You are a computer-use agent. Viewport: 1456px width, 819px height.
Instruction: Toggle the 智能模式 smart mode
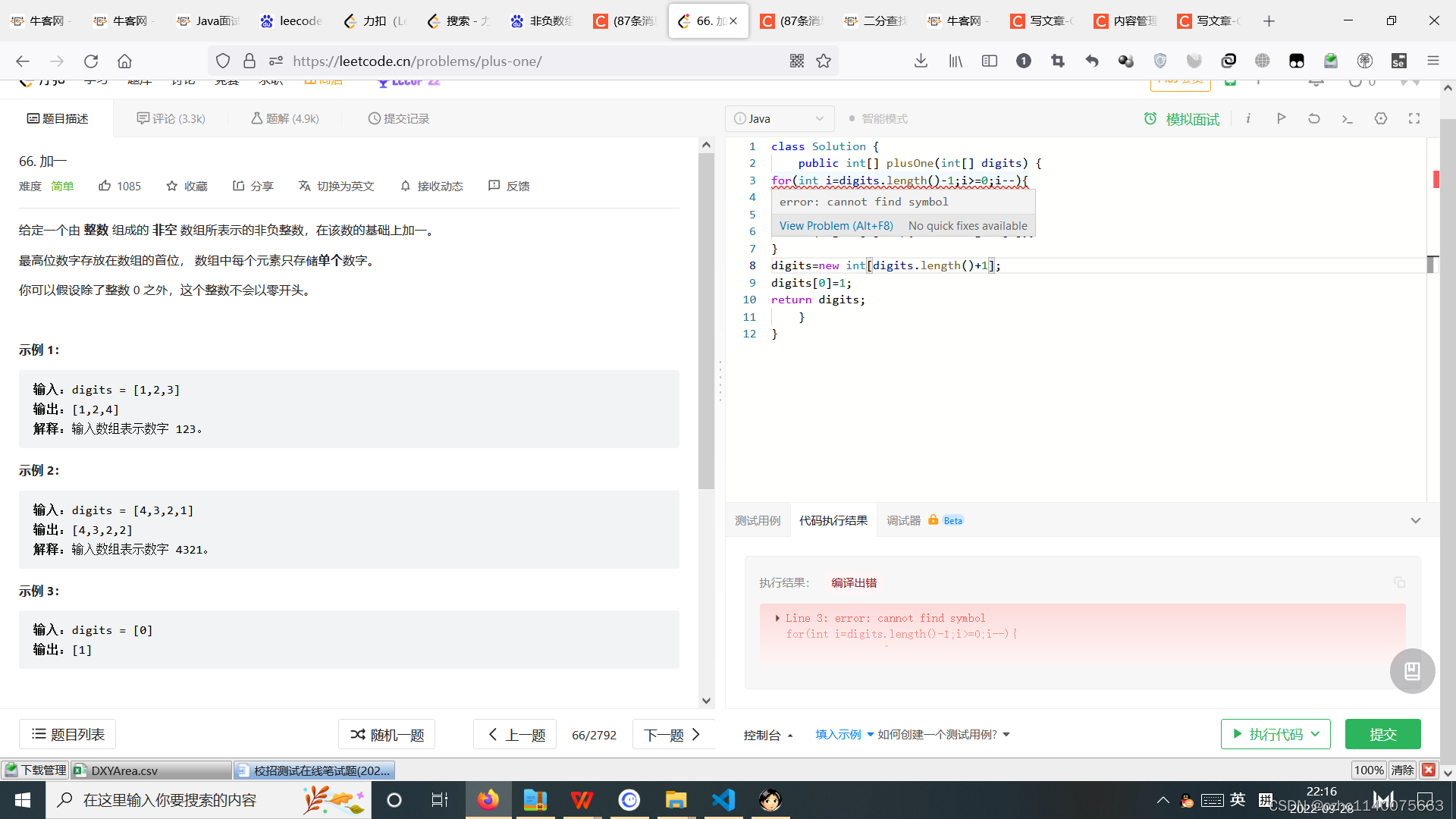click(x=877, y=118)
